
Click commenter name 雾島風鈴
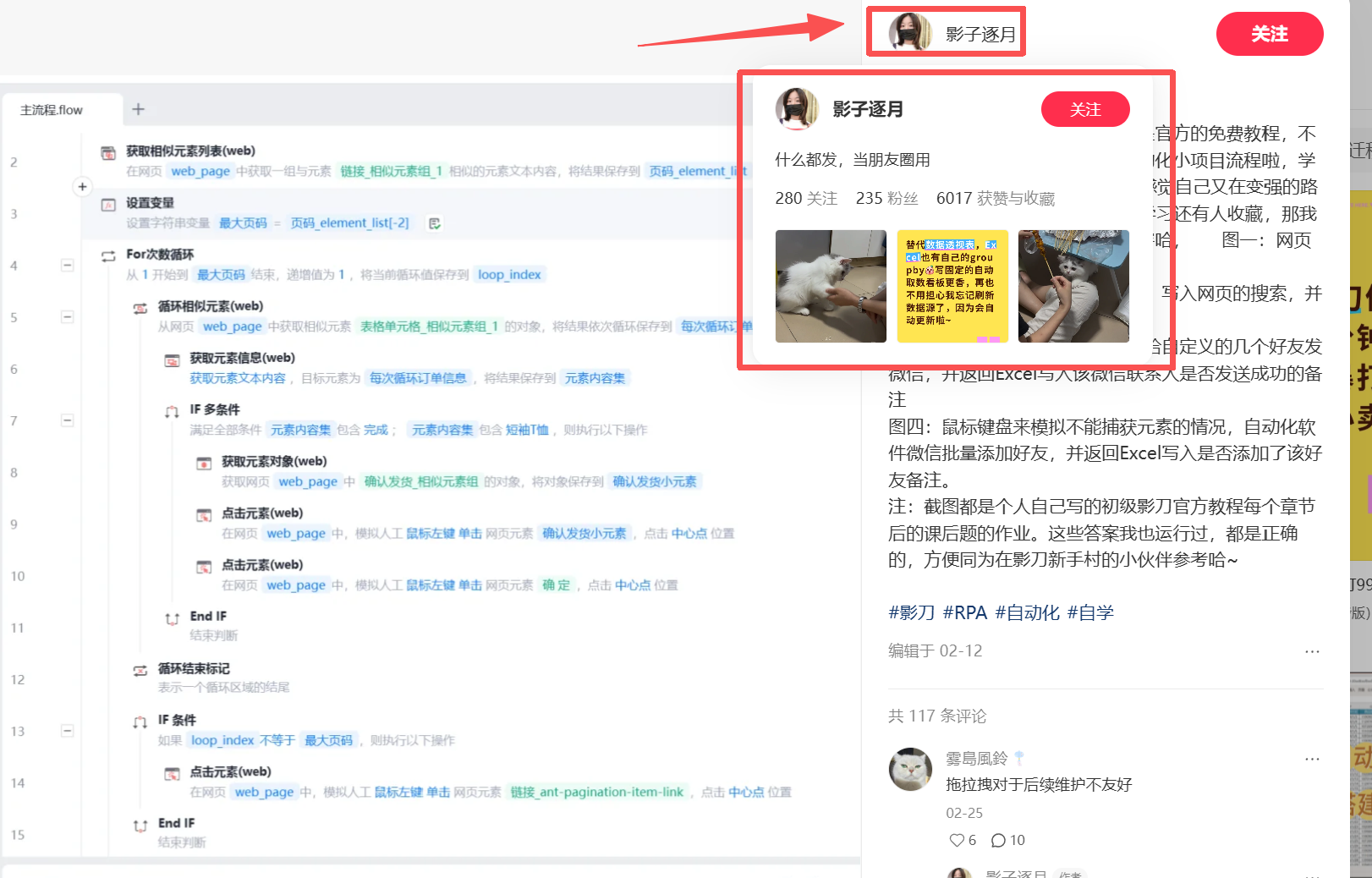click(x=976, y=759)
